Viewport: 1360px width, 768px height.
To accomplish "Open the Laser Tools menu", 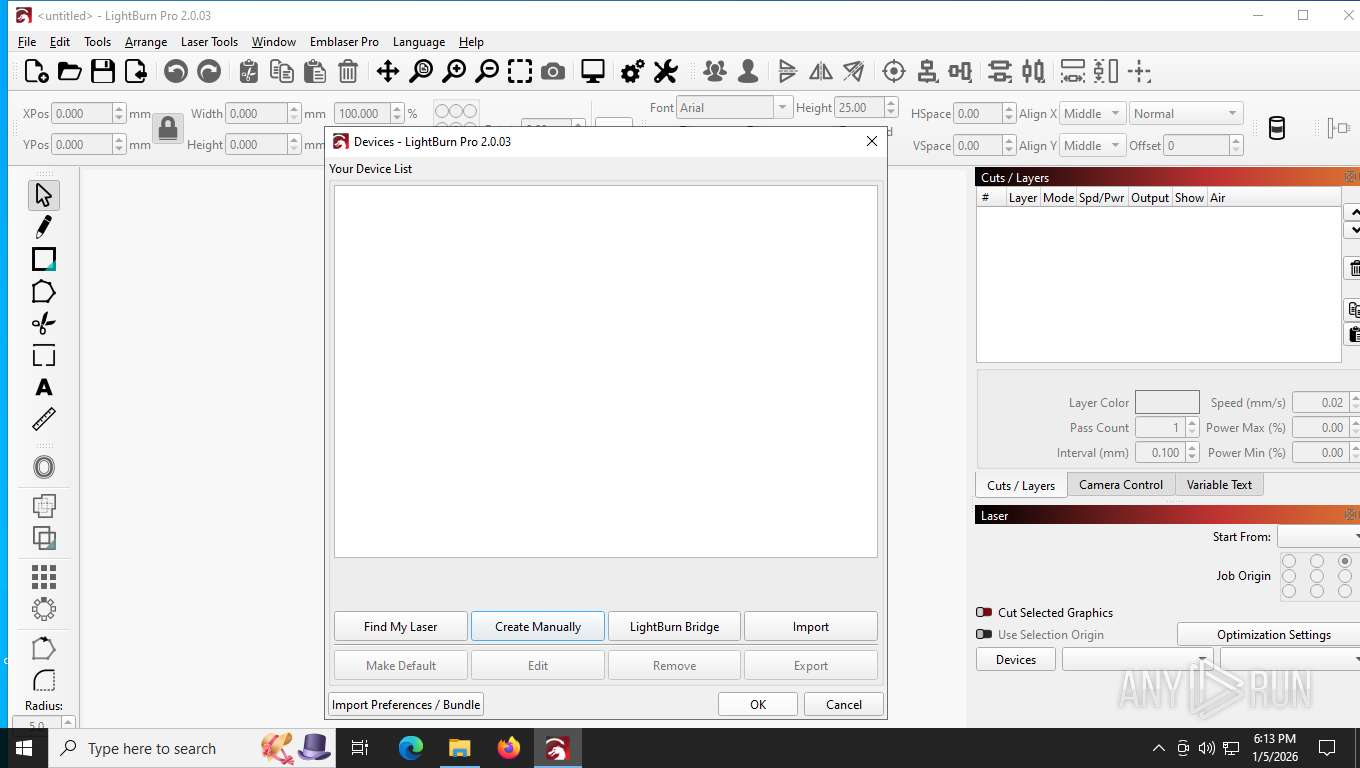I will click(209, 42).
